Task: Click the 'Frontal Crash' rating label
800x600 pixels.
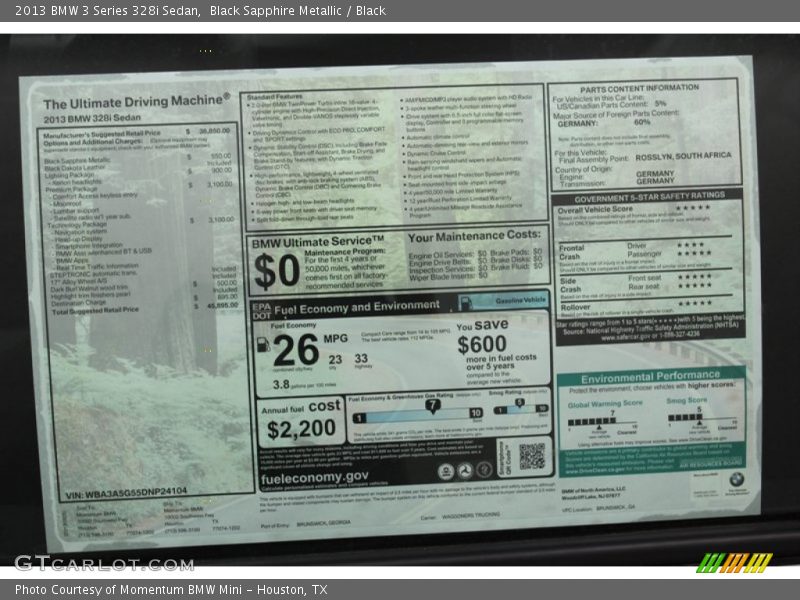Action: click(x=571, y=252)
